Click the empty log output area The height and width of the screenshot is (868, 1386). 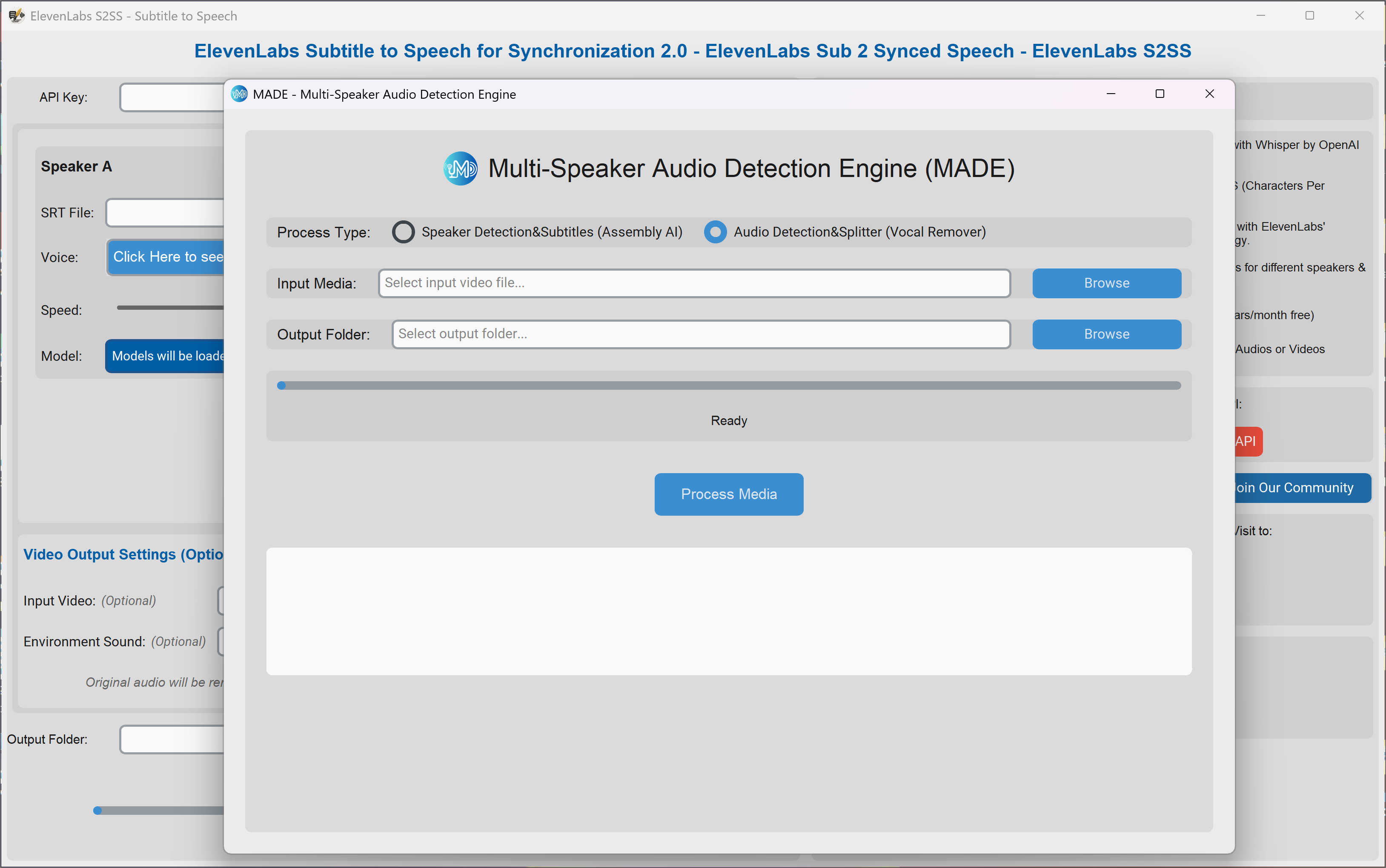click(728, 611)
